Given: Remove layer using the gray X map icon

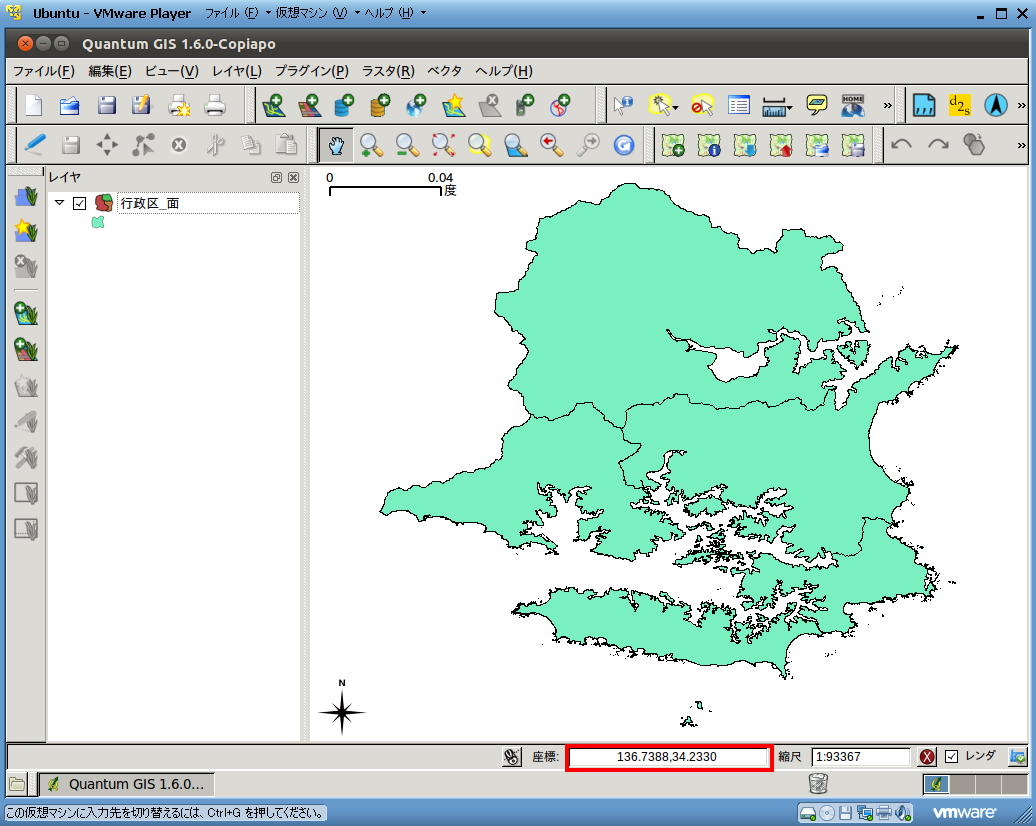Looking at the screenshot, I should [490, 105].
